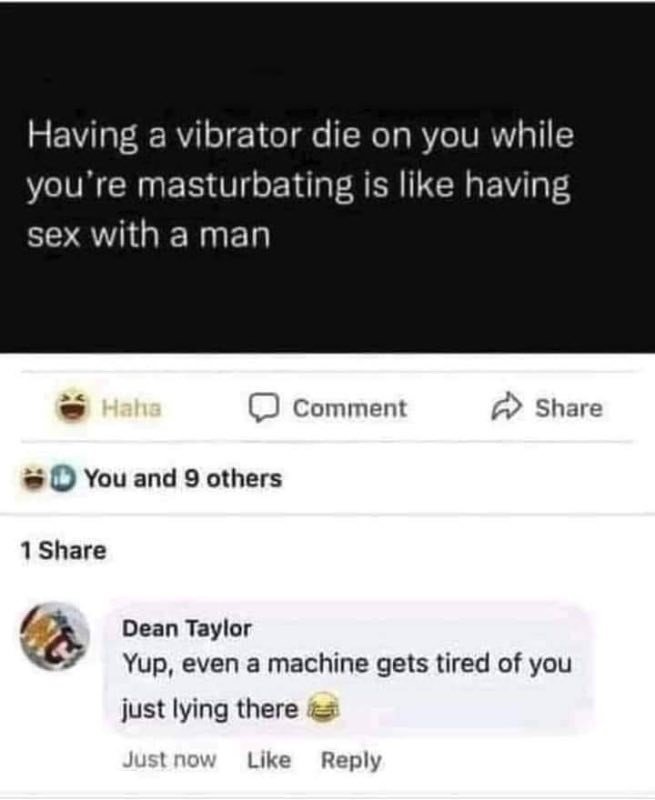The image size is (655, 800).
Task: Click the comment text bubble
Action: pyautogui.click(x=349, y=667)
